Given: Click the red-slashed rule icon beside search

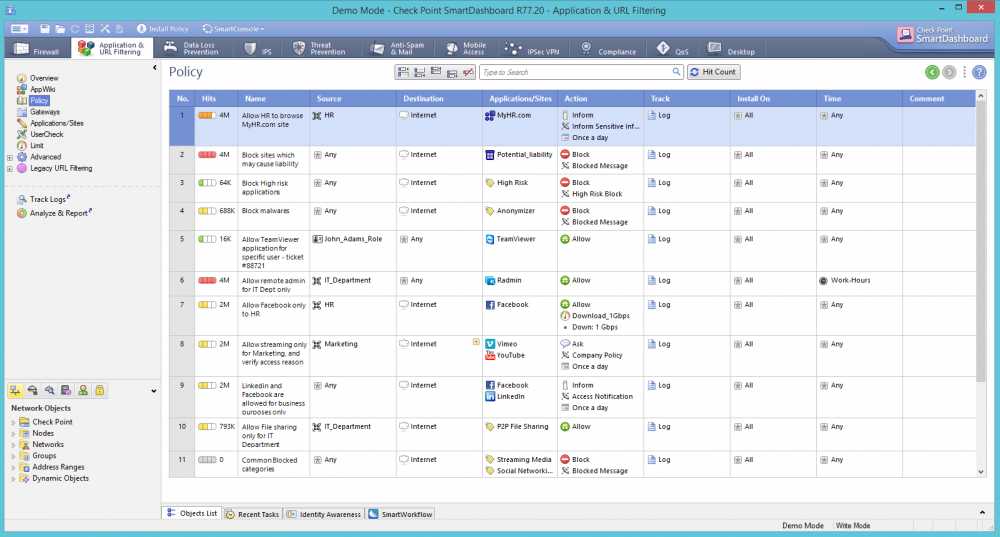Looking at the screenshot, I should click(467, 72).
